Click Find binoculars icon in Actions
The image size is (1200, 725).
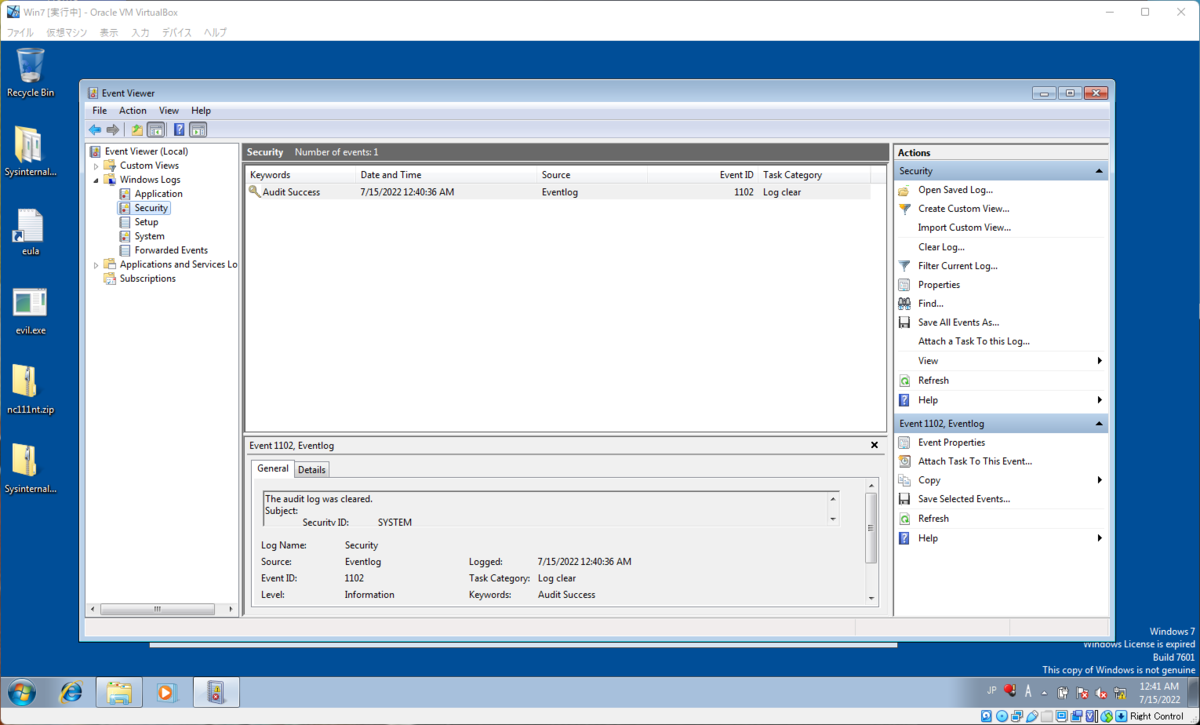tap(904, 304)
